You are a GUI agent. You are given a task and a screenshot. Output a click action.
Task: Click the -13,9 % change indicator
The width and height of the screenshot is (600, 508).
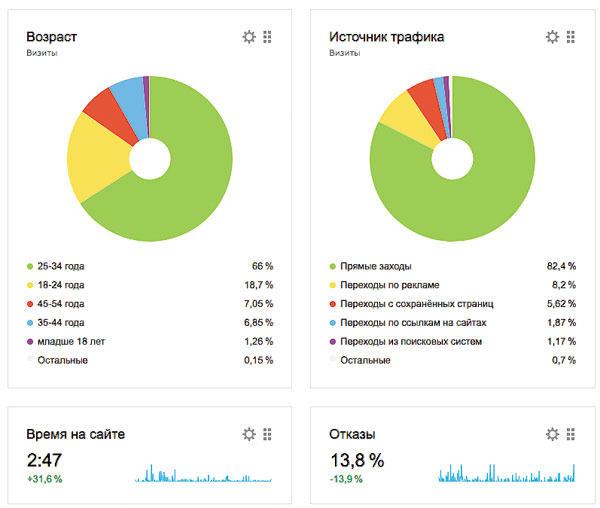pyautogui.click(x=346, y=479)
